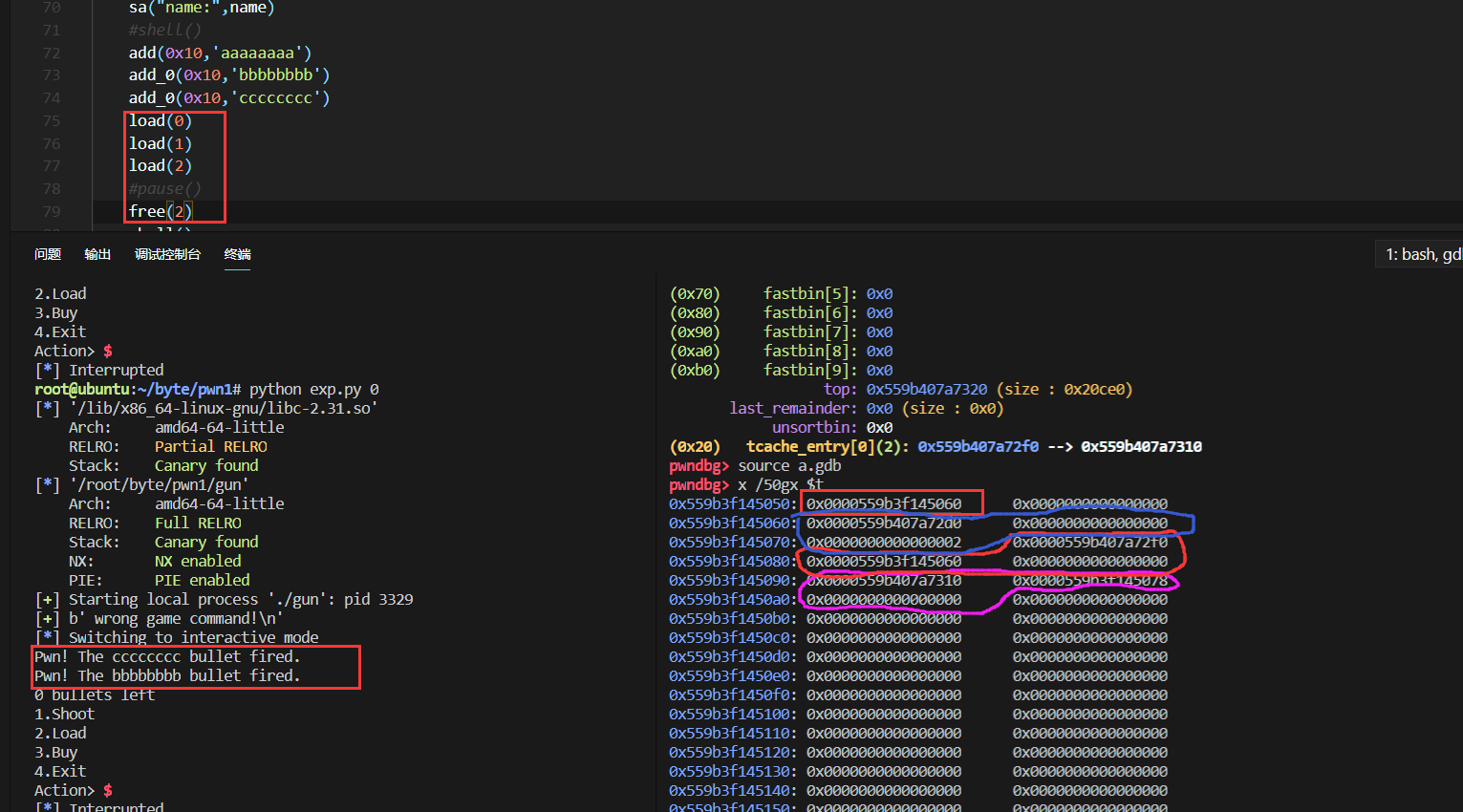Click the 'Starting local process' line with pid 3329
1463x812 pixels.
[224, 599]
